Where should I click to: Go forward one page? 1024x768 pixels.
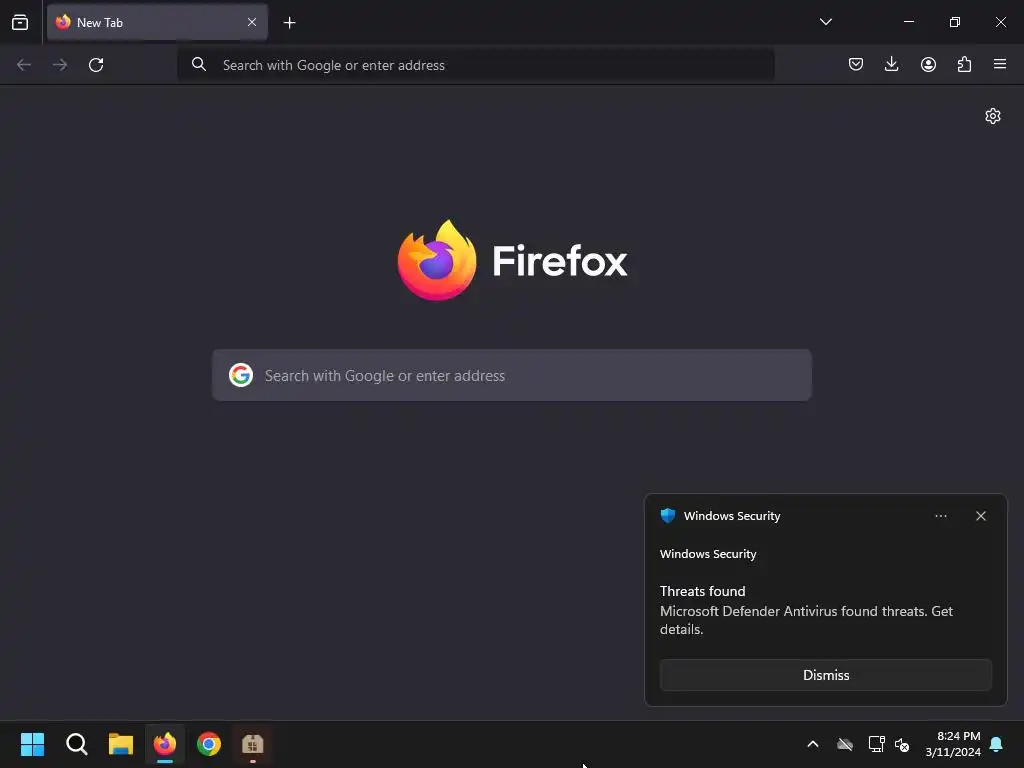click(x=60, y=65)
